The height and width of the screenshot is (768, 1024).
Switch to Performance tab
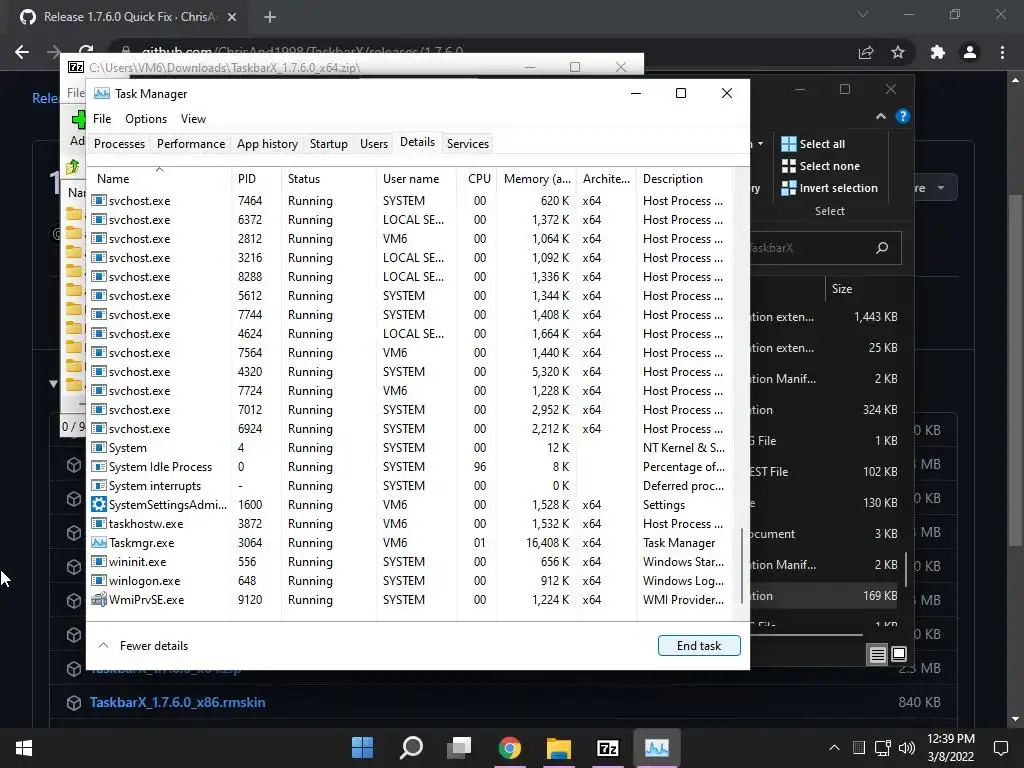click(x=191, y=144)
